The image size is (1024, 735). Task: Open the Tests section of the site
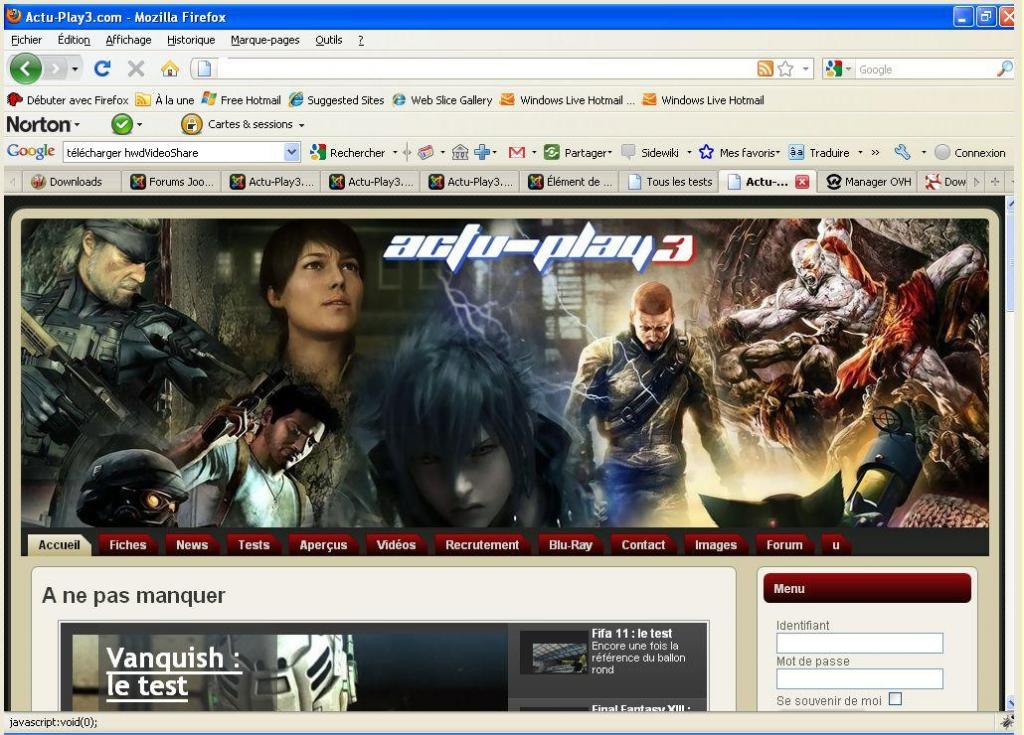point(253,544)
